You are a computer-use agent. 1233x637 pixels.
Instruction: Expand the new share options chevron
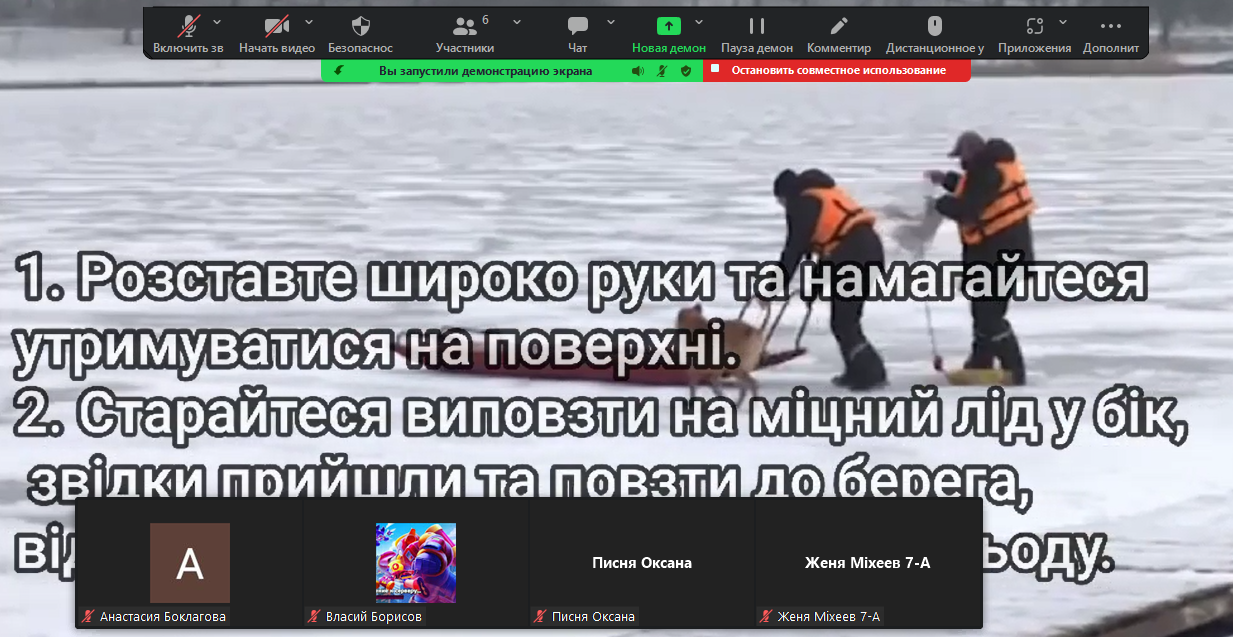(x=699, y=21)
